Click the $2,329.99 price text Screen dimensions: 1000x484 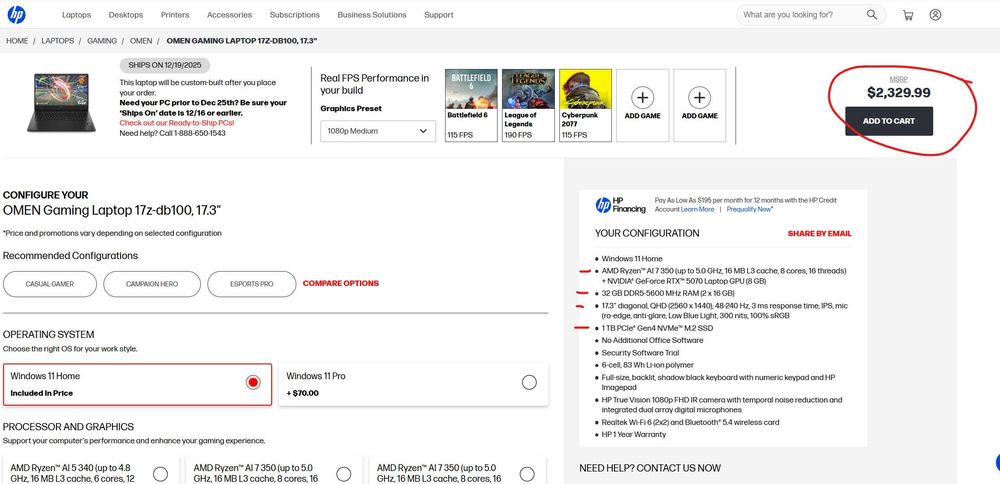(x=899, y=92)
